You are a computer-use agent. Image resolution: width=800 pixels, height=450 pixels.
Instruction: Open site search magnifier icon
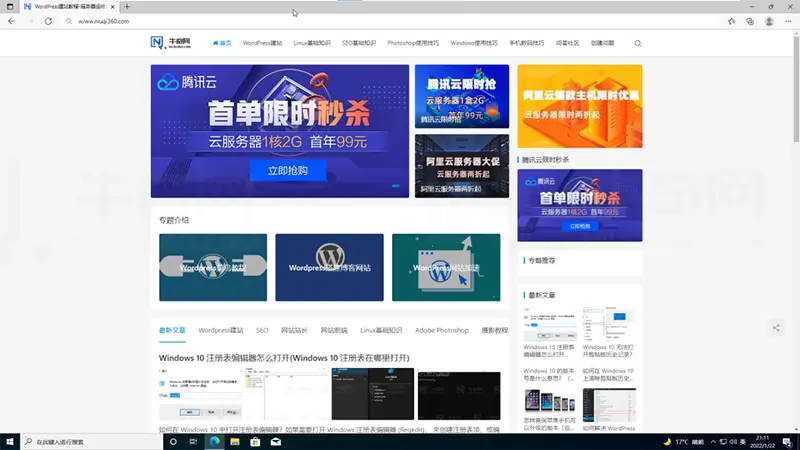coord(638,43)
